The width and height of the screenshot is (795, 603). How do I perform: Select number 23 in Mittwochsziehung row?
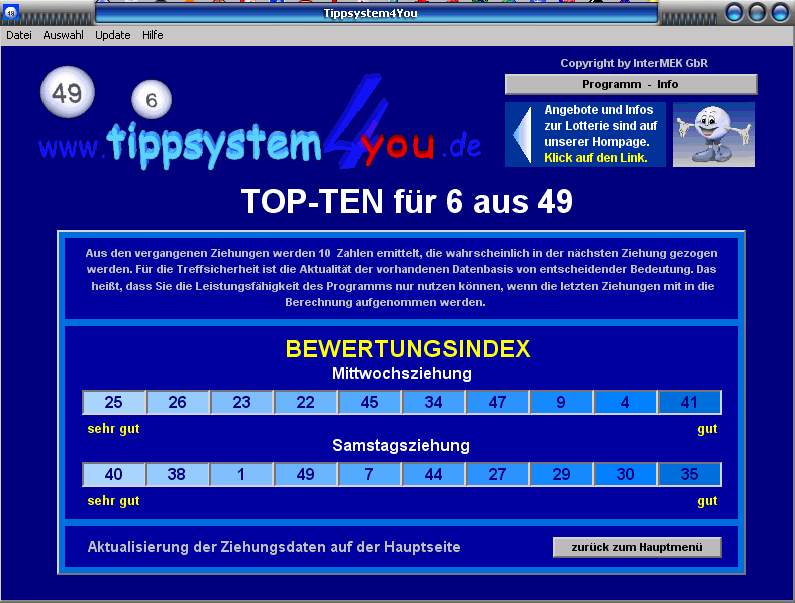[x=242, y=402]
